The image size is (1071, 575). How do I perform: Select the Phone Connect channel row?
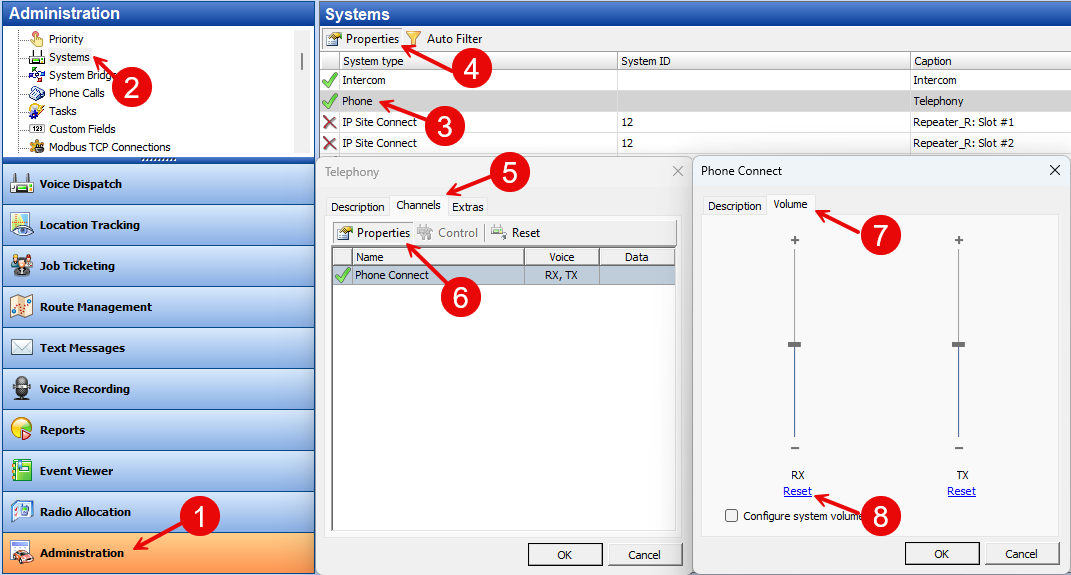[x=503, y=275]
